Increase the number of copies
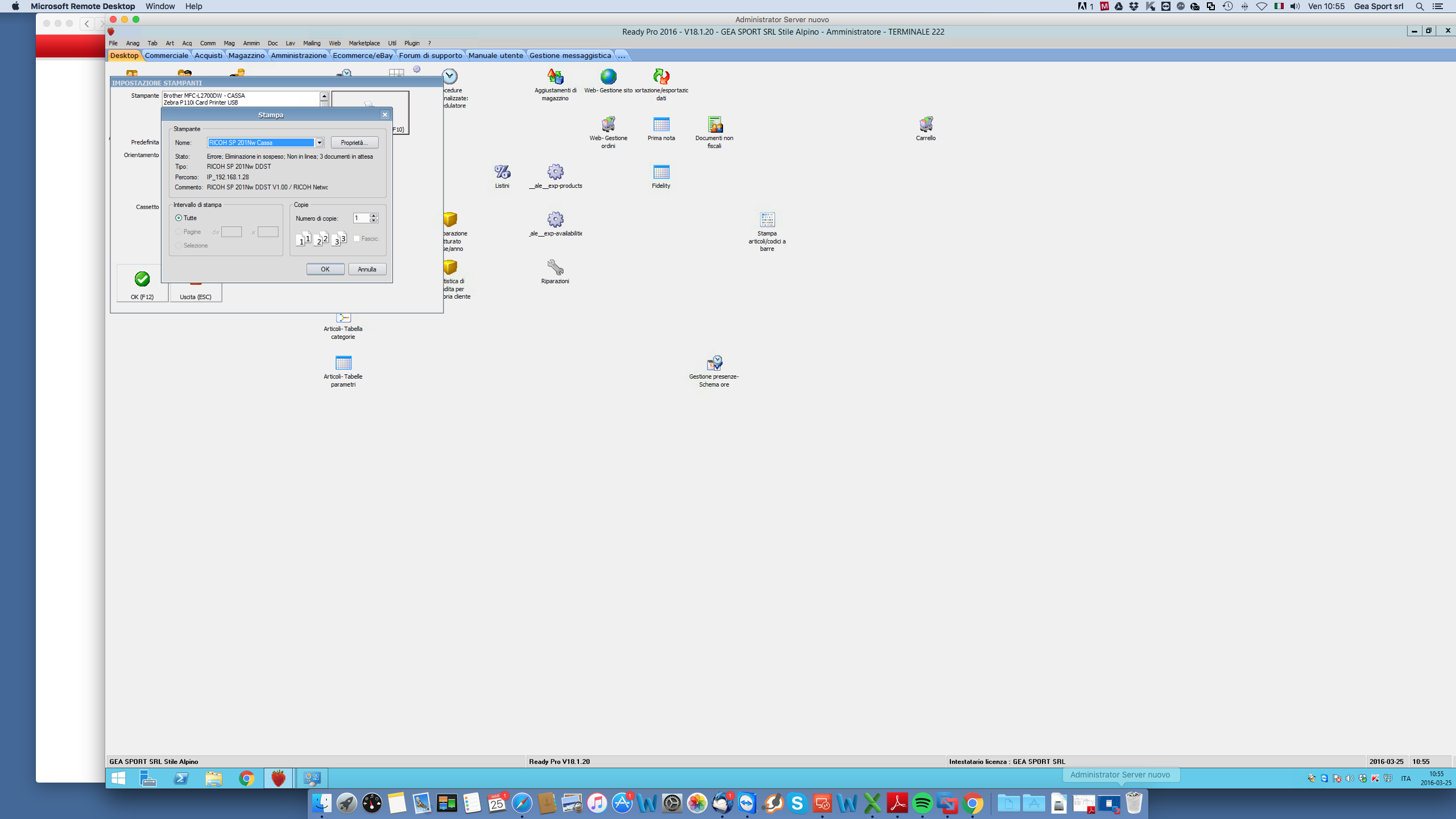Viewport: 1456px width, 819px height. [x=374, y=216]
